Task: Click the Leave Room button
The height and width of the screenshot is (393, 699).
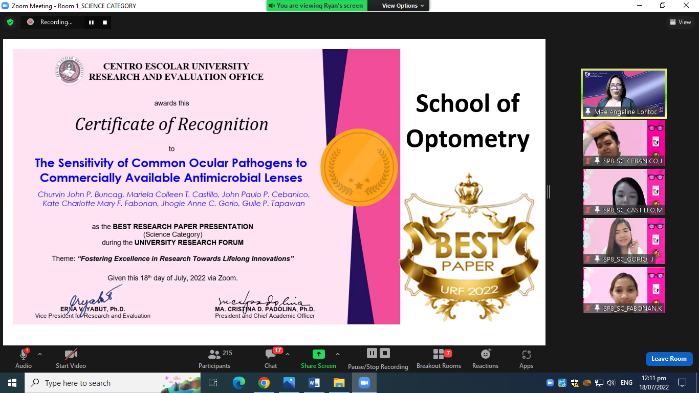Action: tap(669, 359)
